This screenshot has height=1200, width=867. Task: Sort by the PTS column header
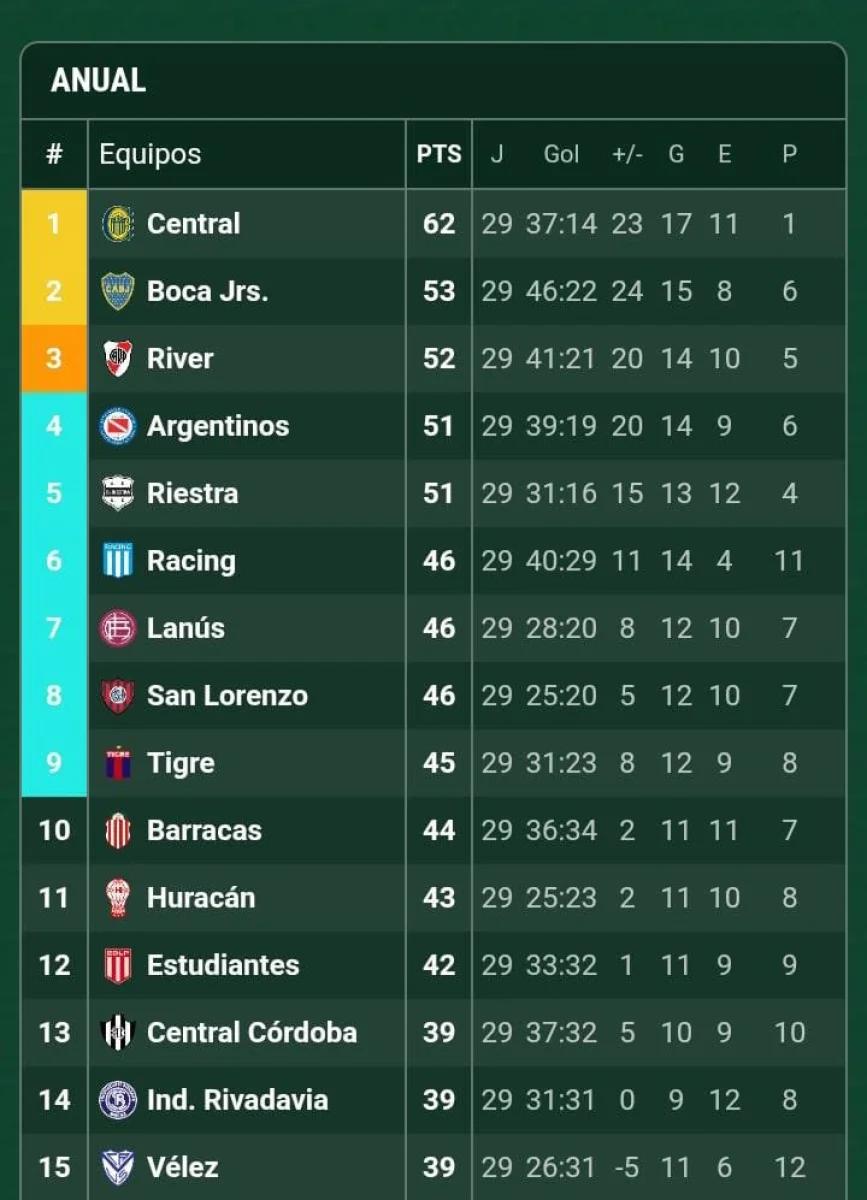click(439, 154)
